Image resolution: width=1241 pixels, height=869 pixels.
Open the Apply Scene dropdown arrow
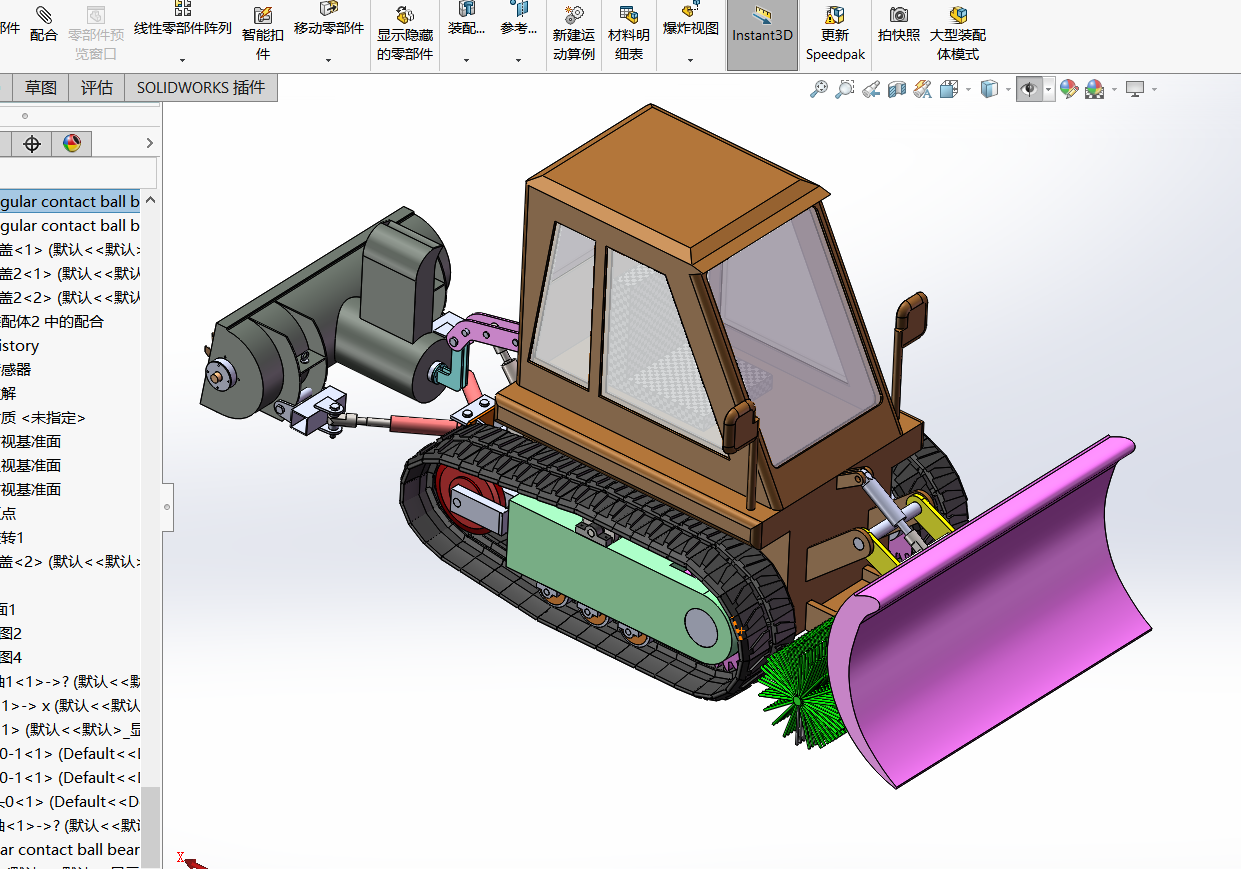click(1113, 90)
